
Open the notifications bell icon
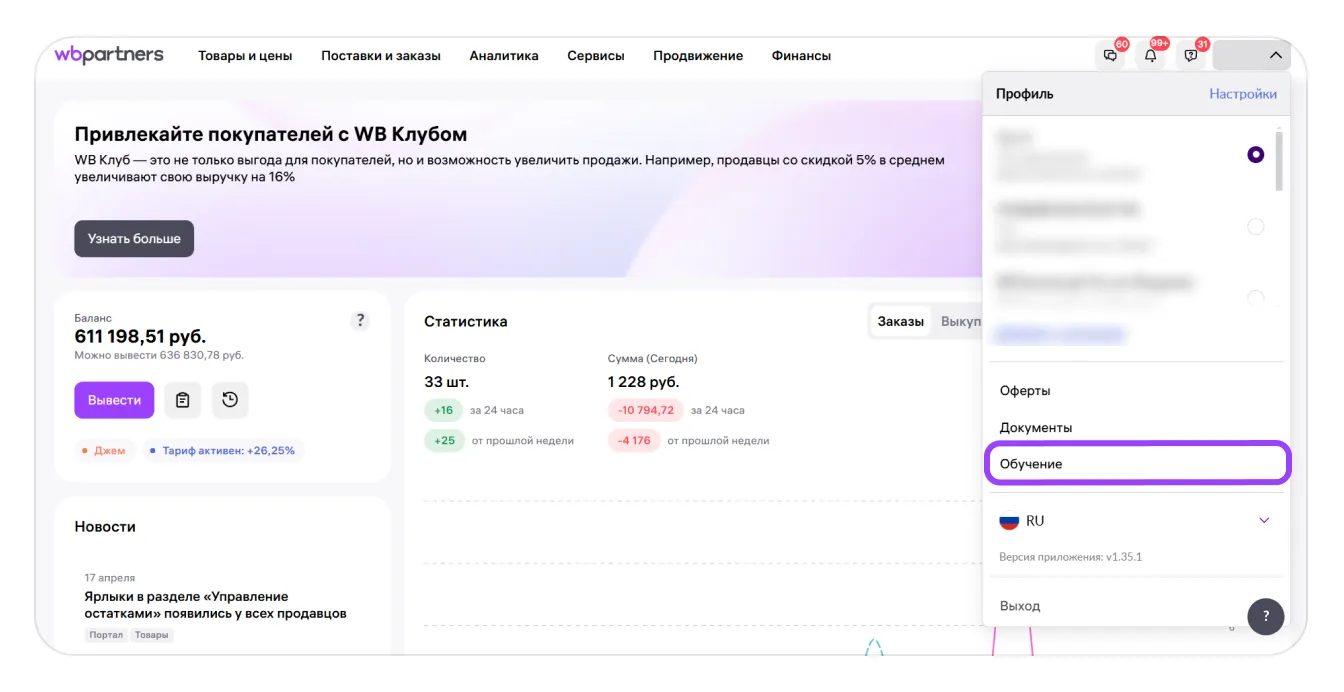[1150, 56]
